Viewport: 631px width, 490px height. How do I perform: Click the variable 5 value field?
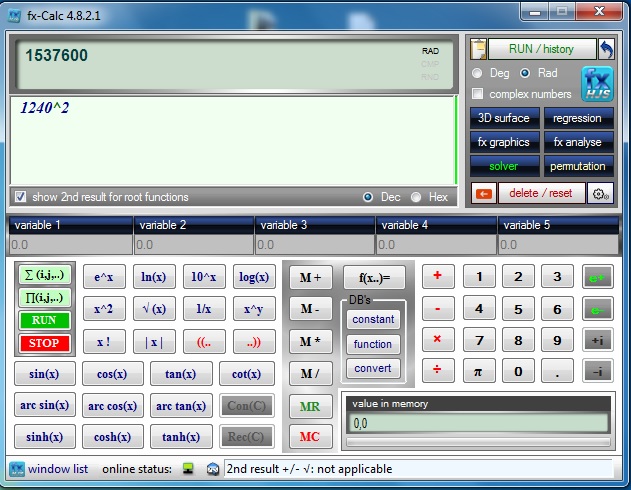point(558,245)
